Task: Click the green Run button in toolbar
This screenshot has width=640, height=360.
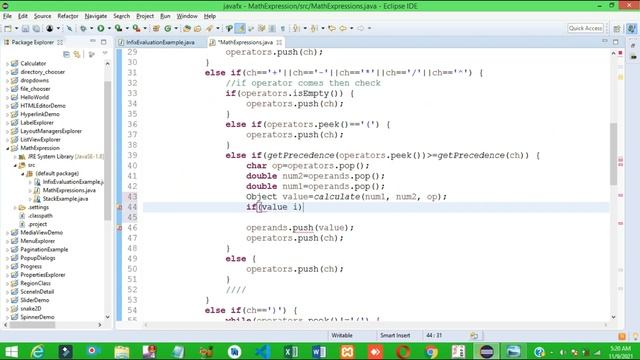Action: [x=101, y=29]
